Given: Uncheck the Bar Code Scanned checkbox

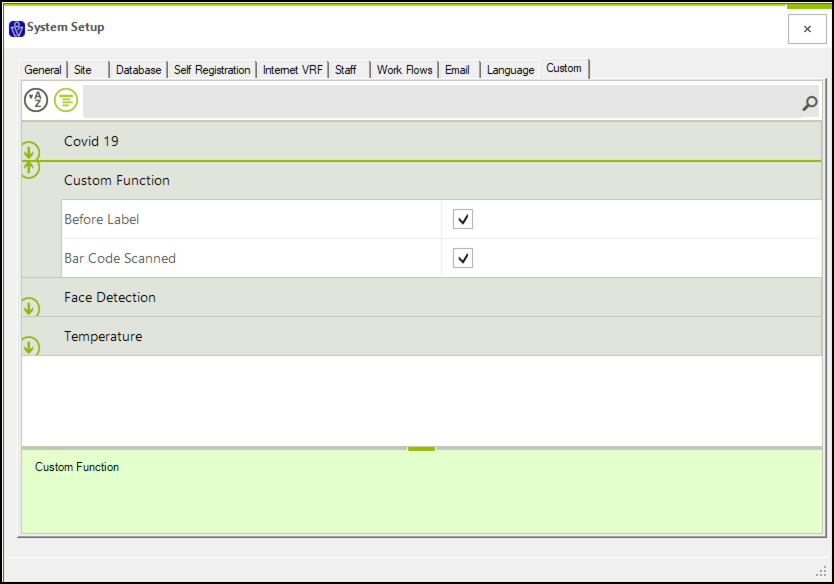Looking at the screenshot, I should 463,258.
